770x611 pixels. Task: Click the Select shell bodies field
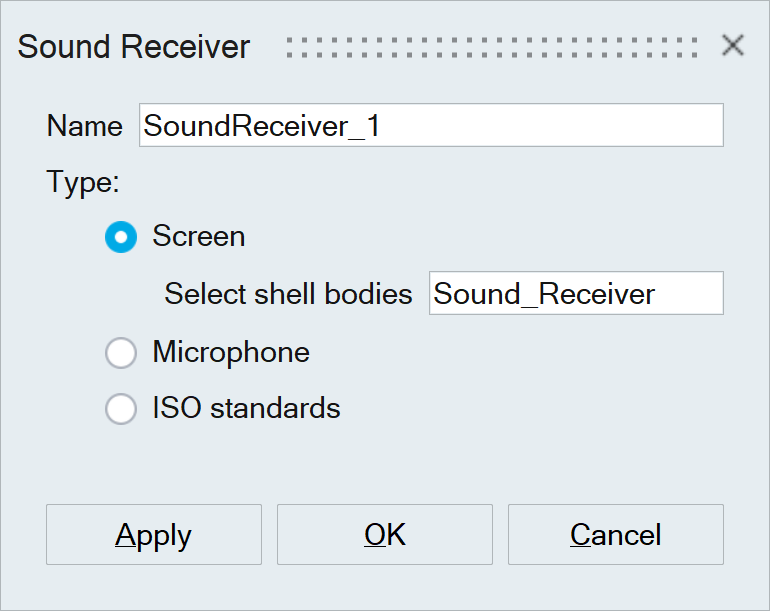click(x=575, y=294)
